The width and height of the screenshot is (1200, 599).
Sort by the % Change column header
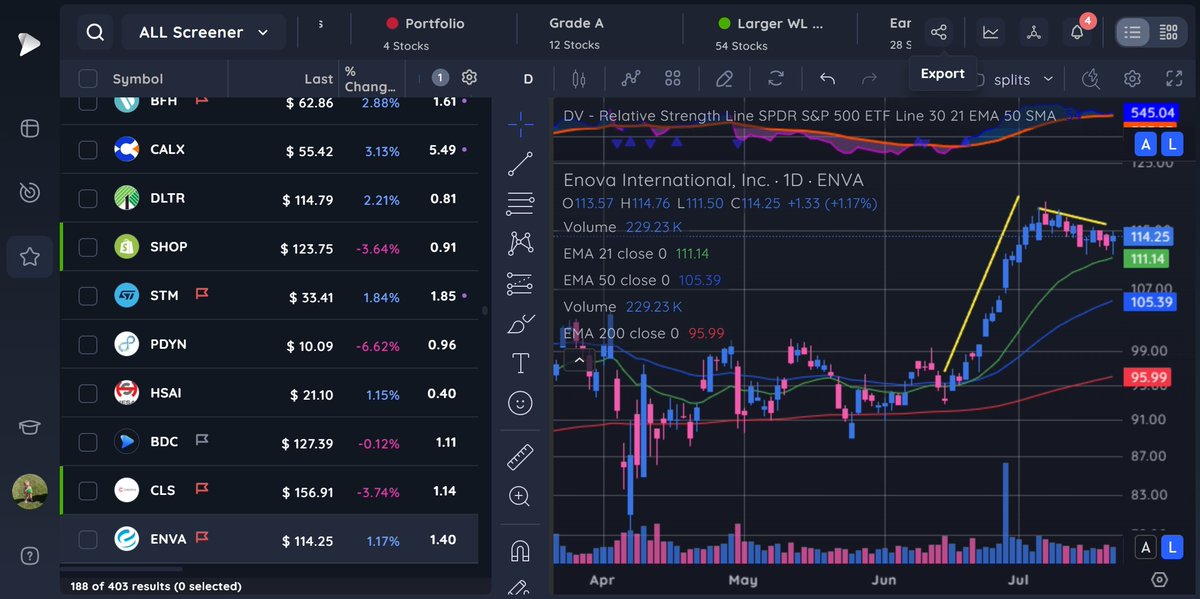(370, 79)
